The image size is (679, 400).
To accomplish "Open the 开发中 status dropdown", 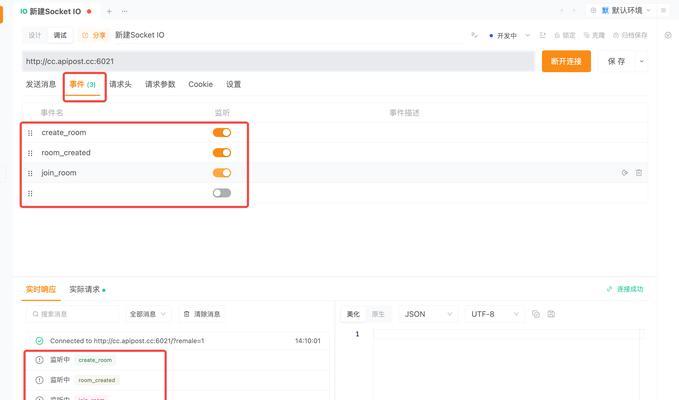I will pyautogui.click(x=510, y=35).
